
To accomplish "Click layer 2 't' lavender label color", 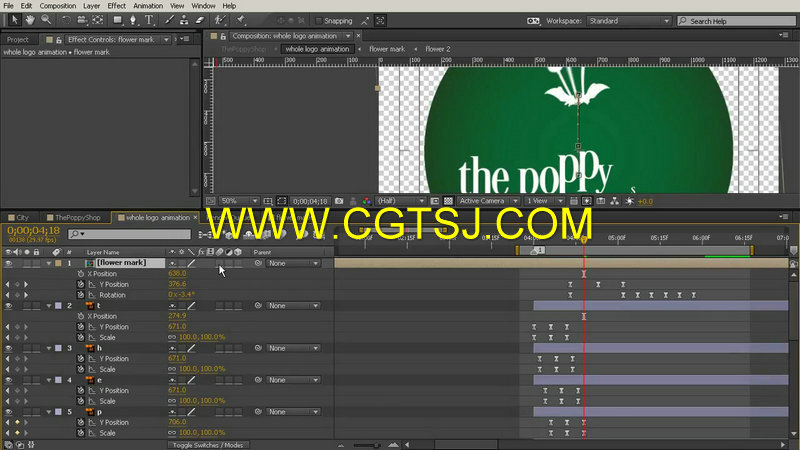I will coord(58,306).
